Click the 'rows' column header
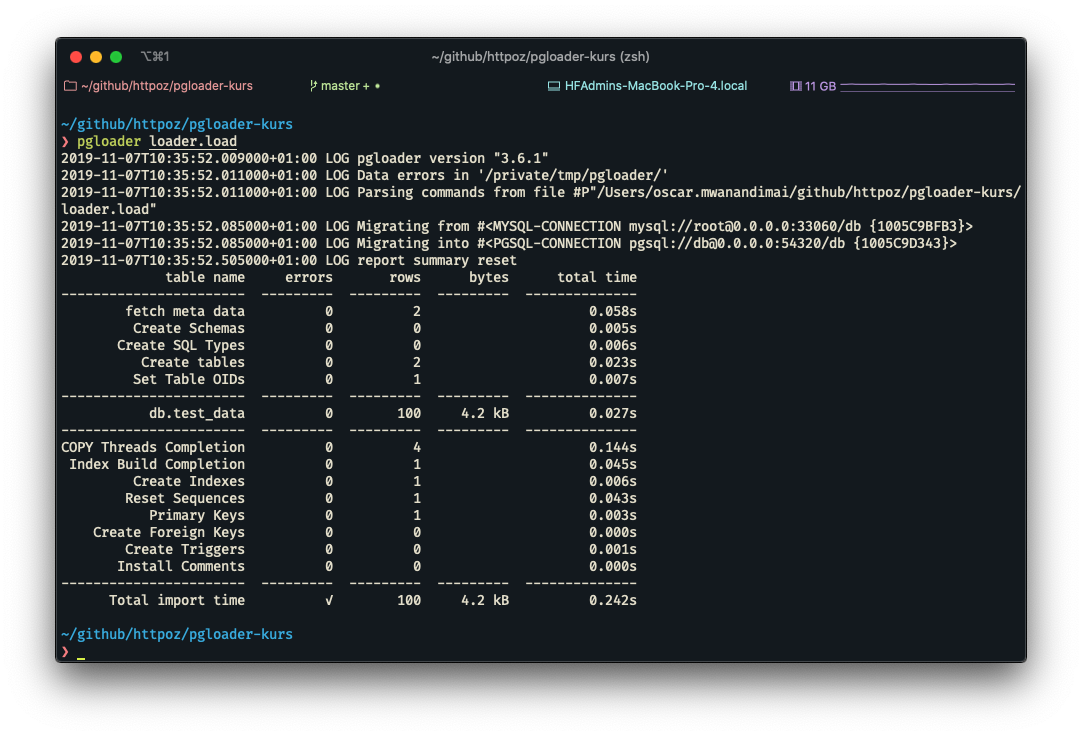 coord(405,277)
